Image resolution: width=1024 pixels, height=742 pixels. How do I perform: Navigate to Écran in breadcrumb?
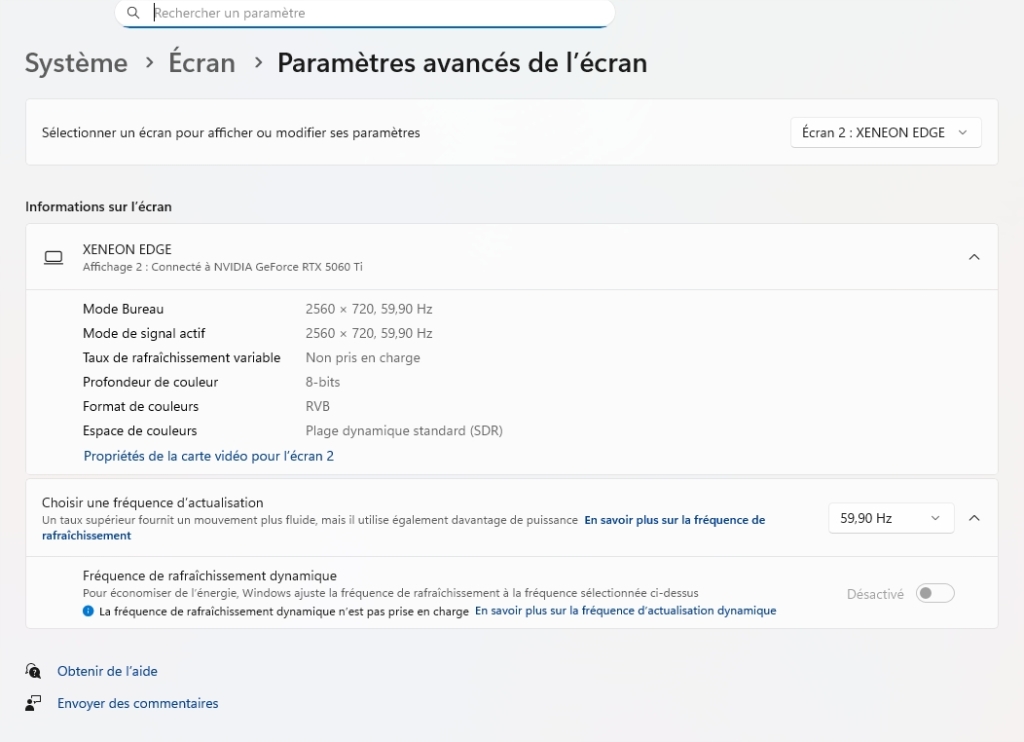pos(202,63)
